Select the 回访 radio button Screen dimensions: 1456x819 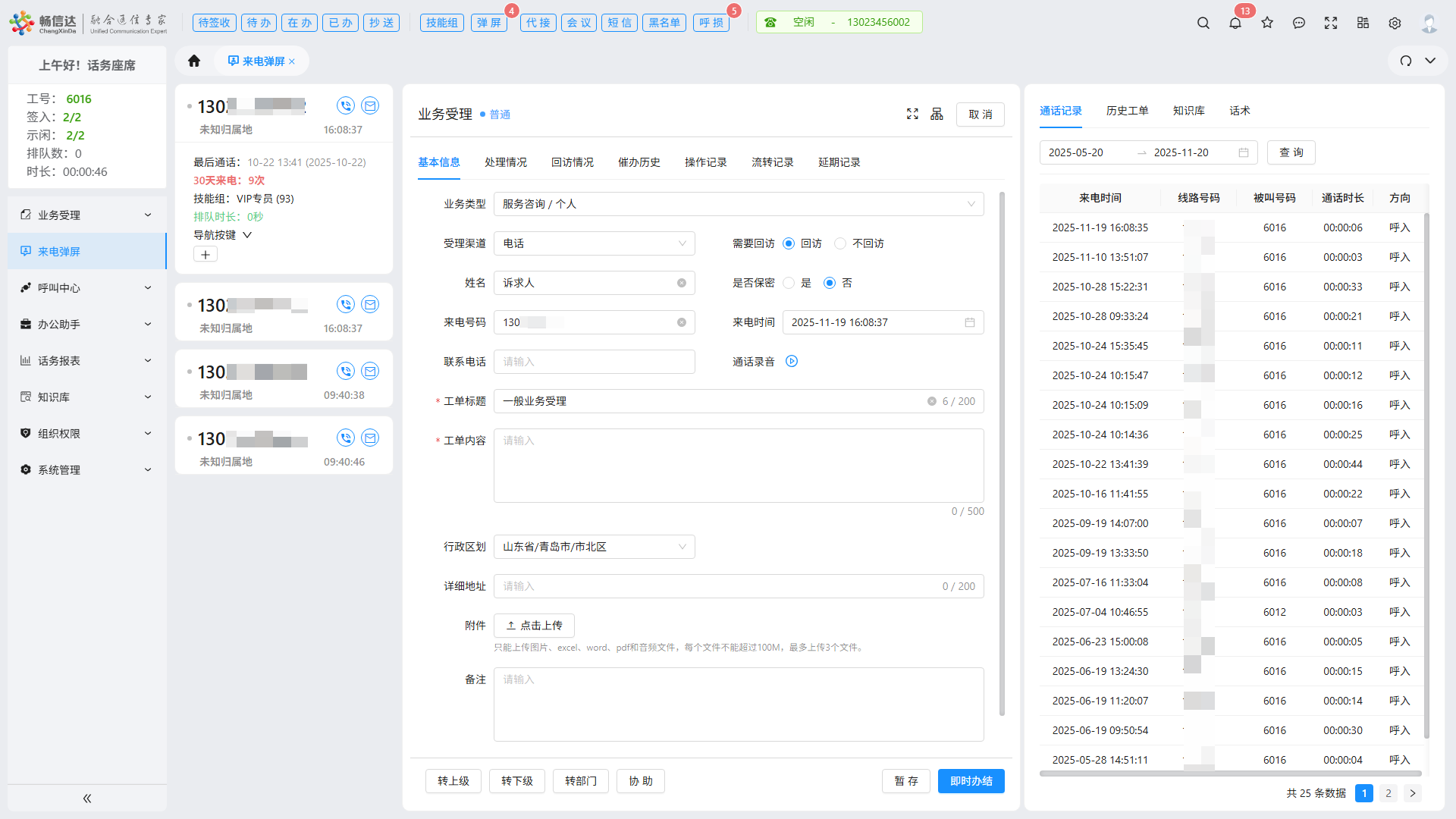coord(789,243)
